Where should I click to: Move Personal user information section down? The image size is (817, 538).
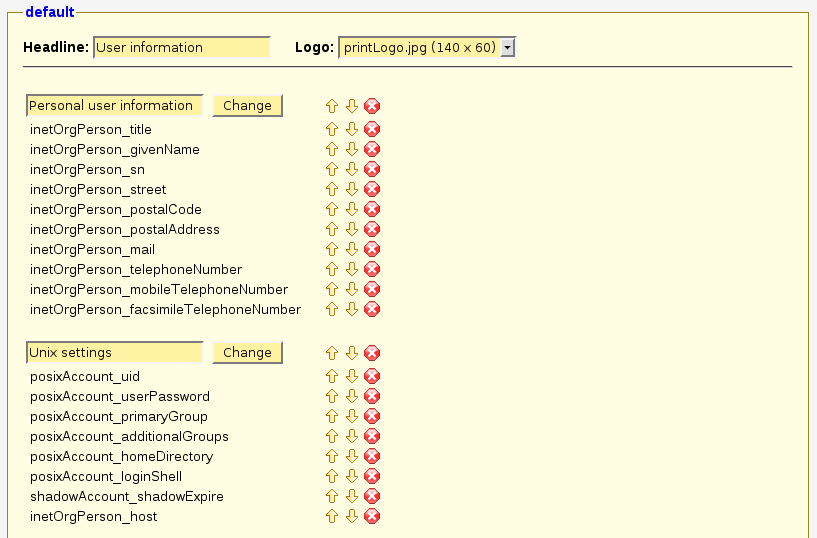point(351,106)
